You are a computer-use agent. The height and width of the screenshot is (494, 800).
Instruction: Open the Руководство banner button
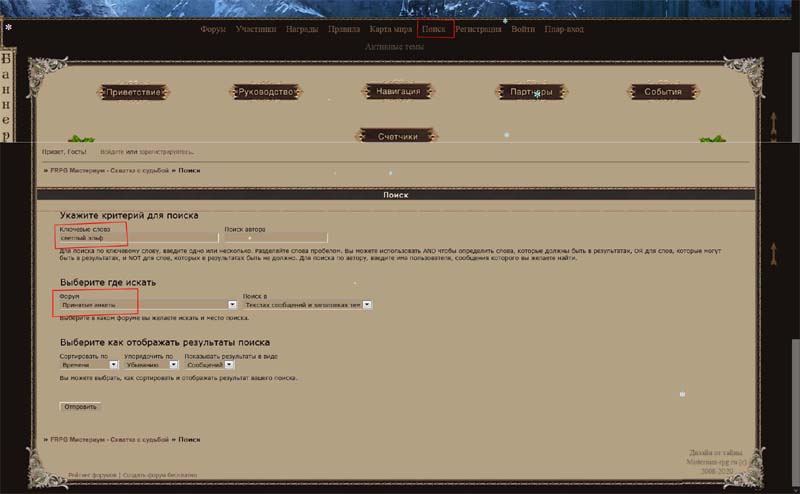pyautogui.click(x=266, y=92)
